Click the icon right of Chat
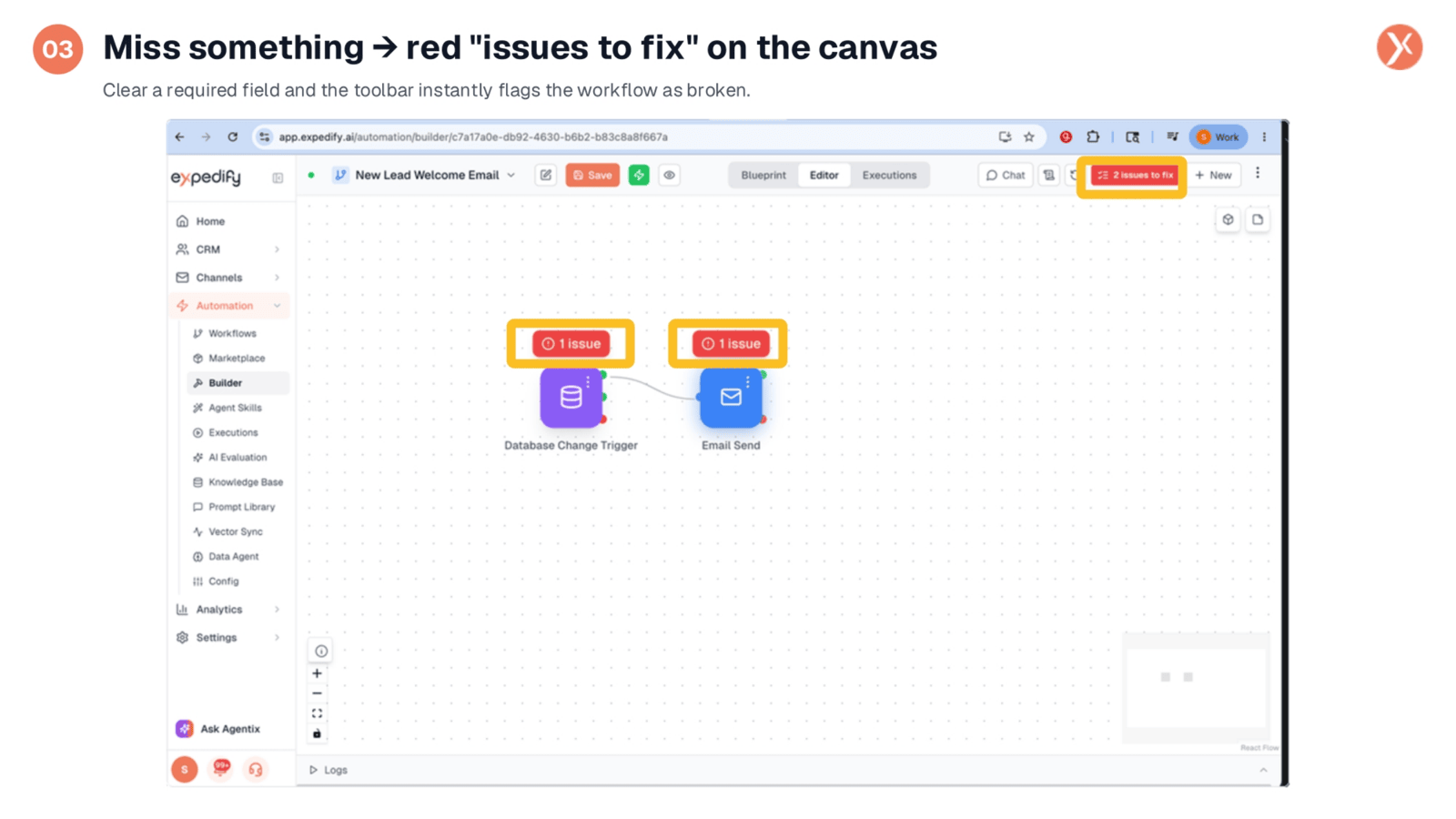The image size is (1456, 819). click(x=1049, y=176)
